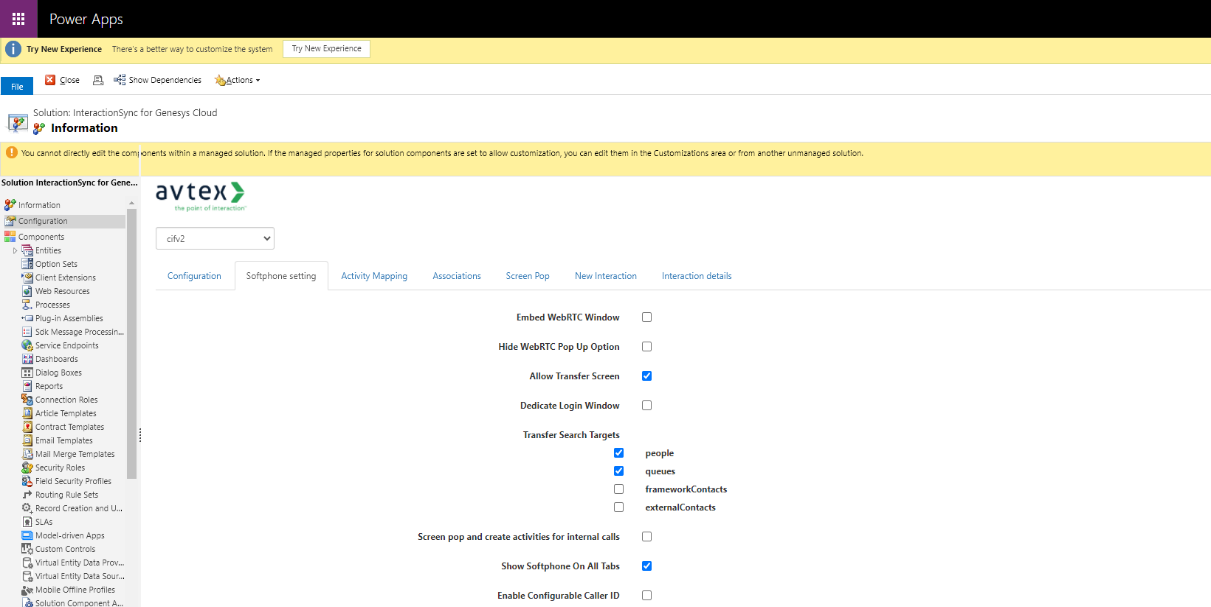Viewport: 1211px width, 607px height.
Task: Click the Mail Merge Templates icon
Action: pos(27,454)
